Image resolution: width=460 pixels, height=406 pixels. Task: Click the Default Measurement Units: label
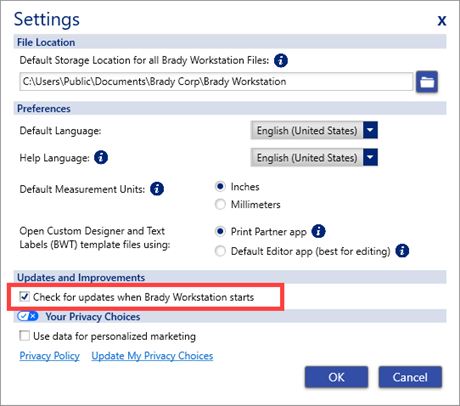(x=82, y=189)
